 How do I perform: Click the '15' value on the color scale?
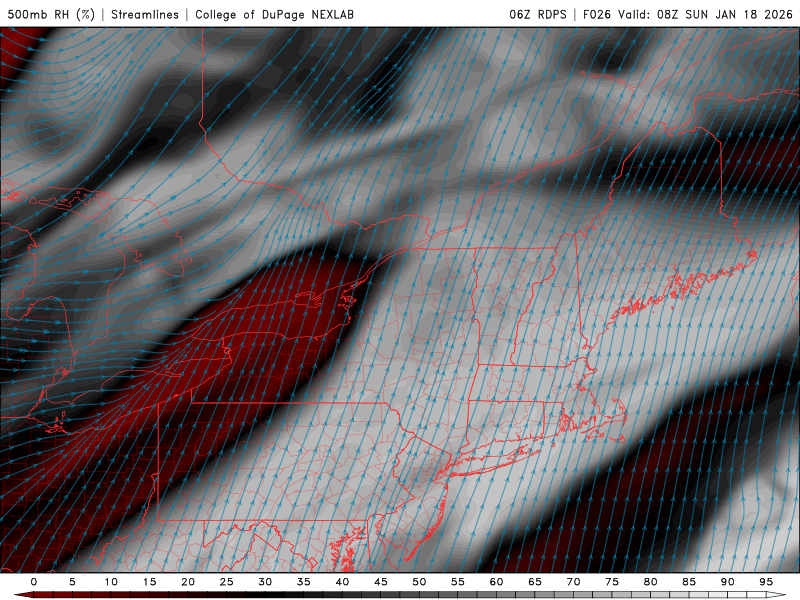point(149,582)
